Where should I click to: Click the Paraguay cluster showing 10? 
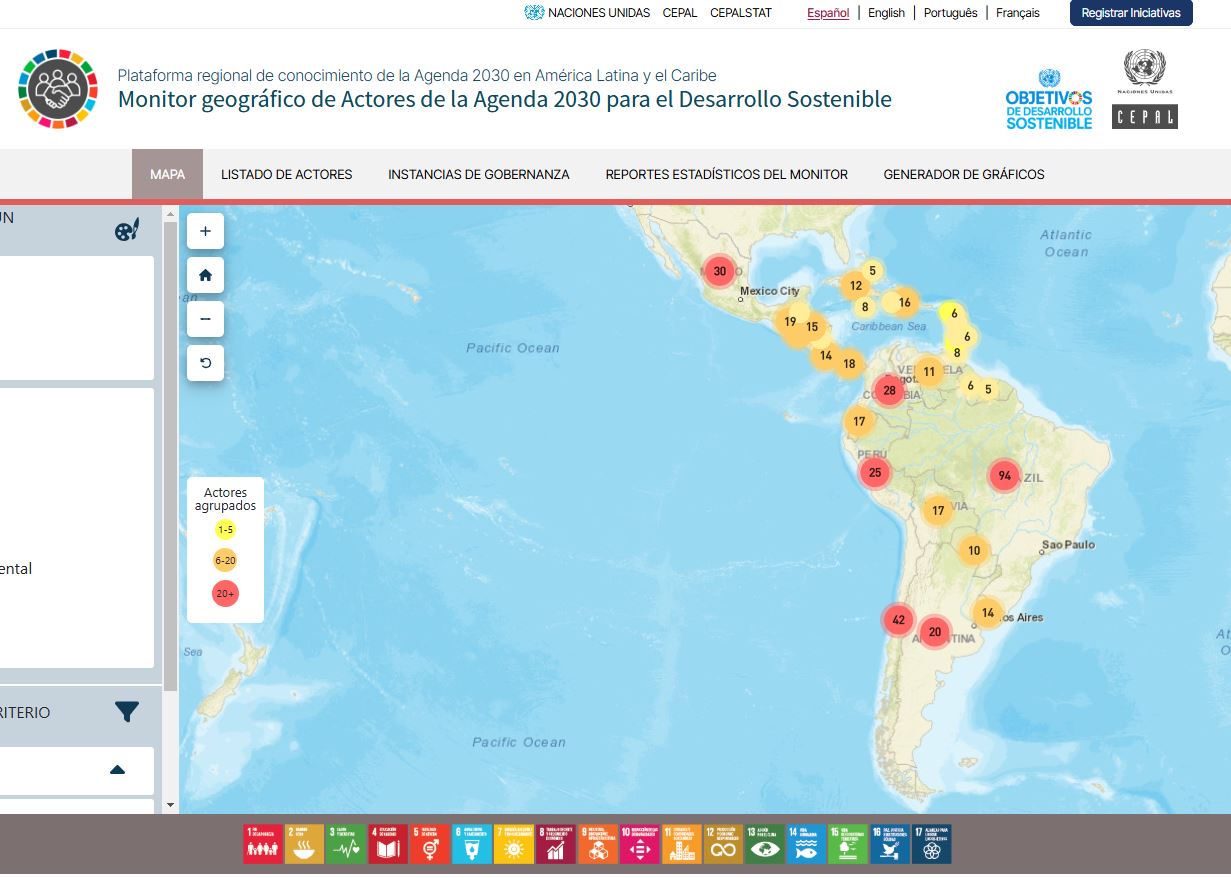pos(974,551)
